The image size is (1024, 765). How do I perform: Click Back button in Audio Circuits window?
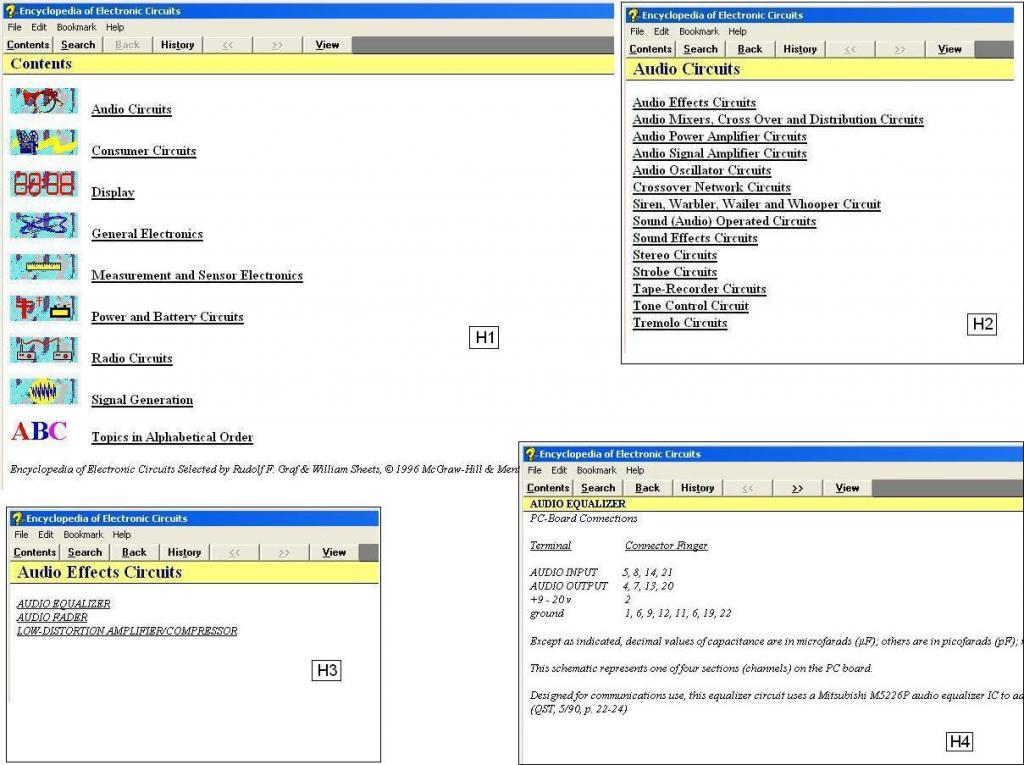click(750, 49)
